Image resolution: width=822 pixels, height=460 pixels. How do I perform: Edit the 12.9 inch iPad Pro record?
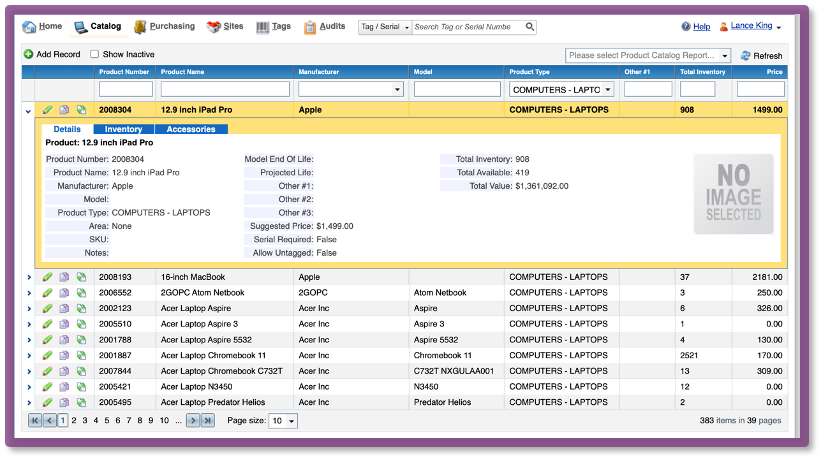tap(47, 110)
